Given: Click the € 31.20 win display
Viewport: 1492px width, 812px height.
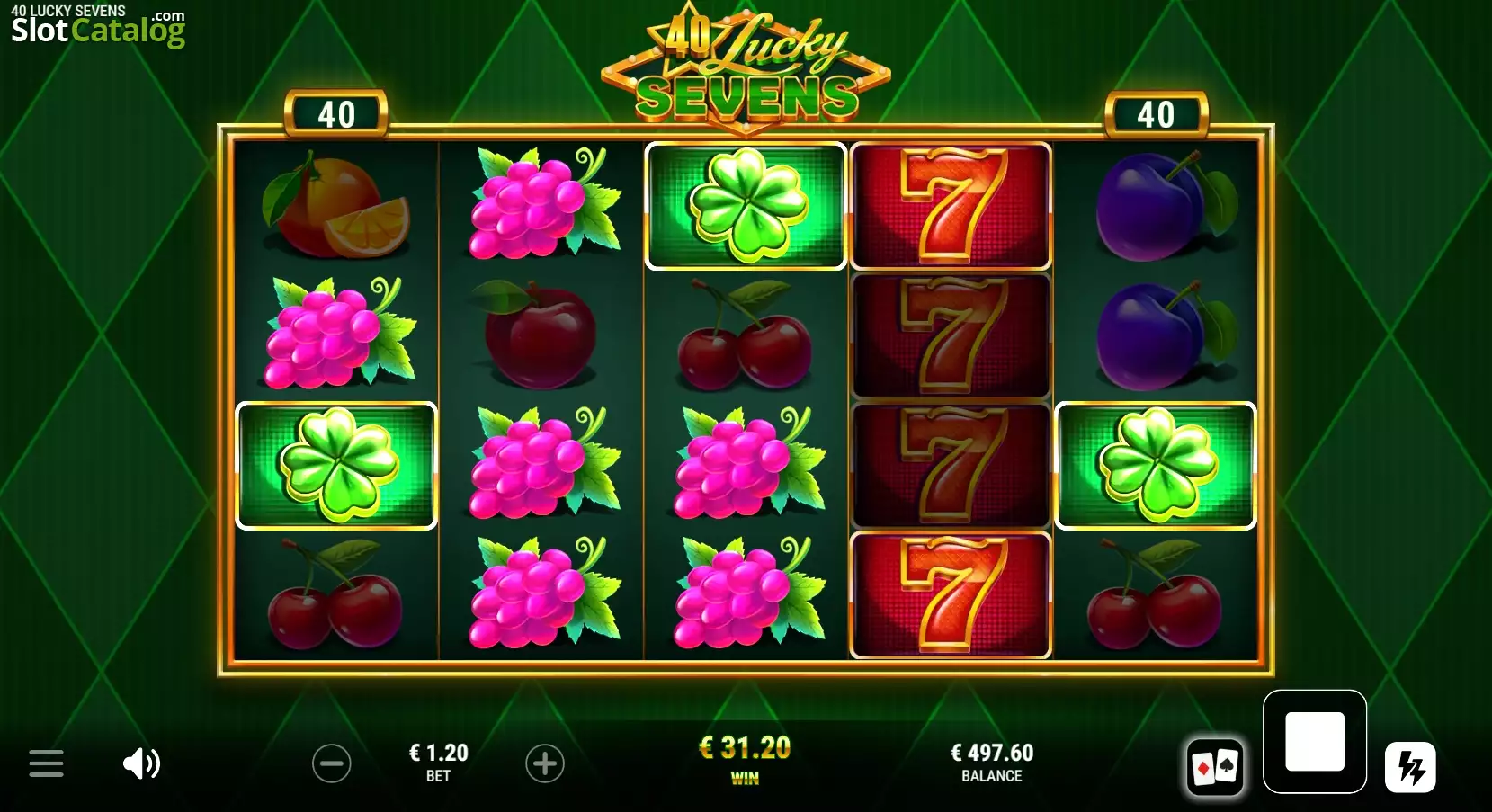Looking at the screenshot, I should click(x=745, y=748).
